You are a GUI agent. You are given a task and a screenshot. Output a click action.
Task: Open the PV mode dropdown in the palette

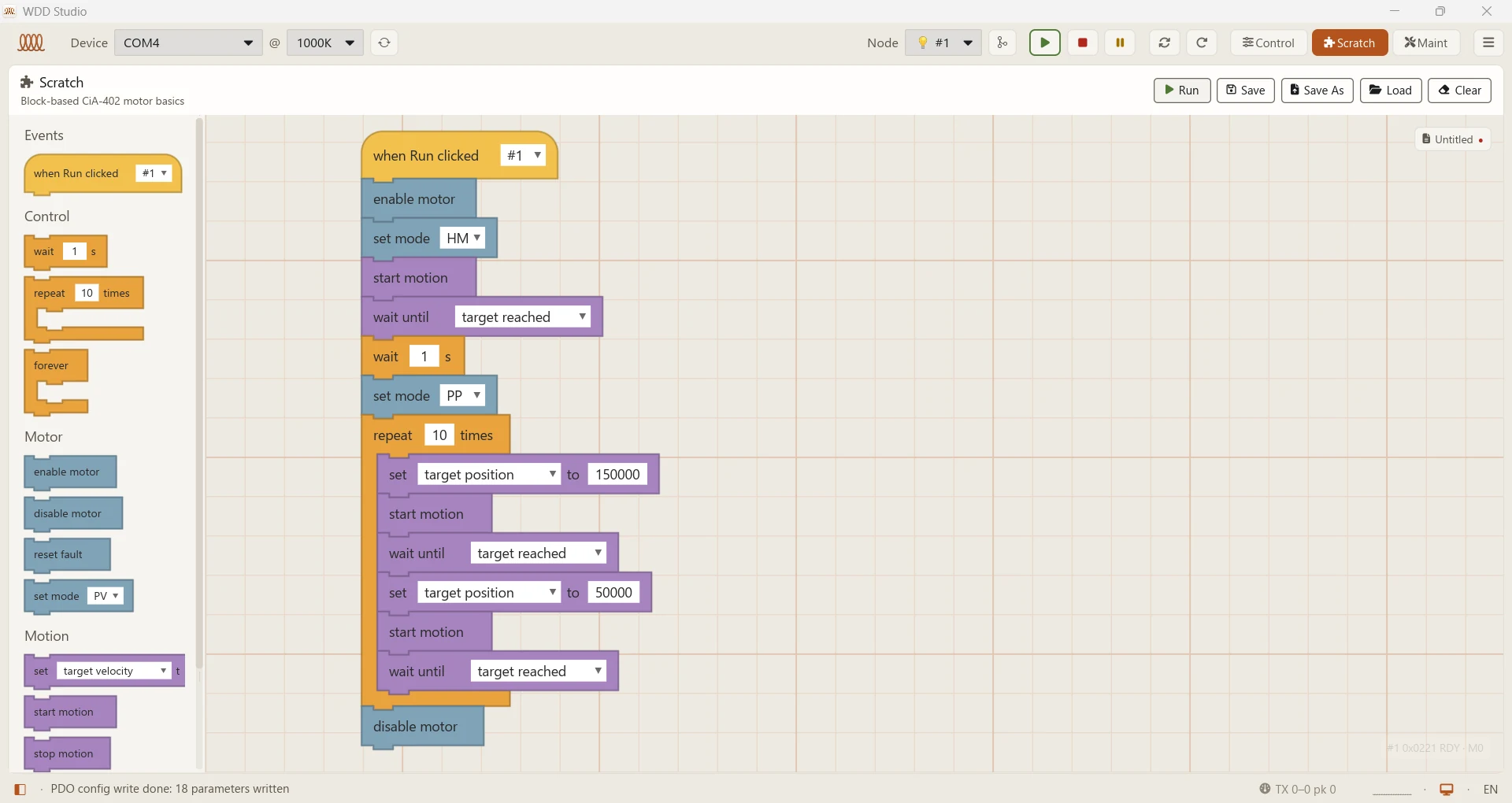tap(106, 597)
